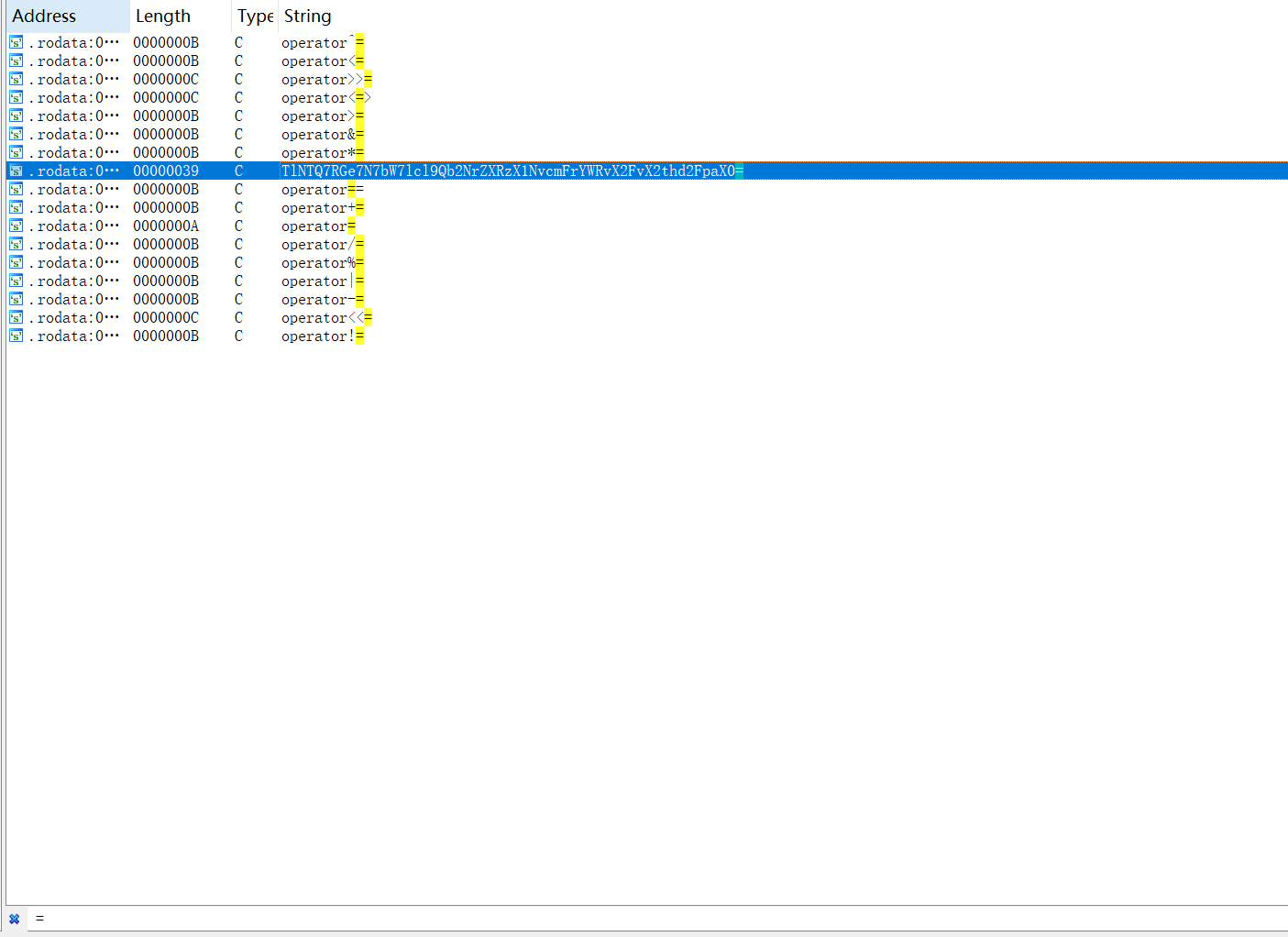Close the quick filter with the blue X
Viewport: 1288px width, 937px height.
point(14,919)
